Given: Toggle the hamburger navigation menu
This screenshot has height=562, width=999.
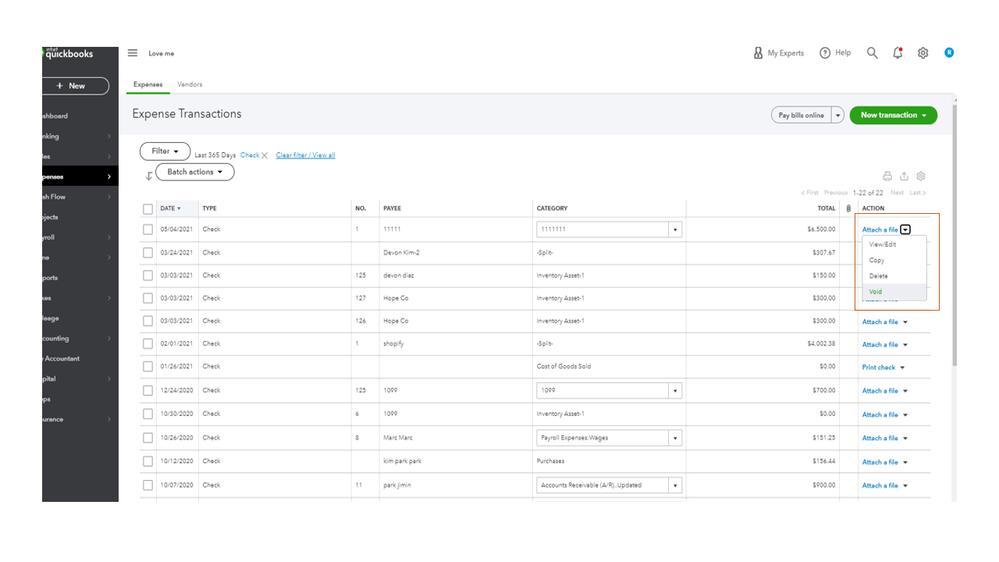Looking at the screenshot, I should click(133, 53).
